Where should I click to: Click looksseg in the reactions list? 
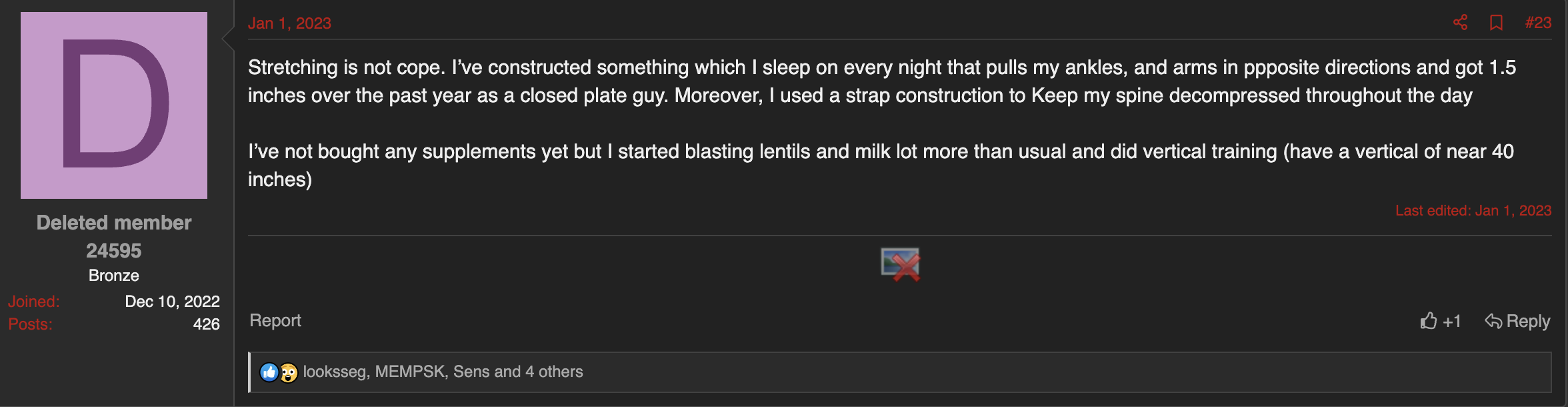pos(334,372)
